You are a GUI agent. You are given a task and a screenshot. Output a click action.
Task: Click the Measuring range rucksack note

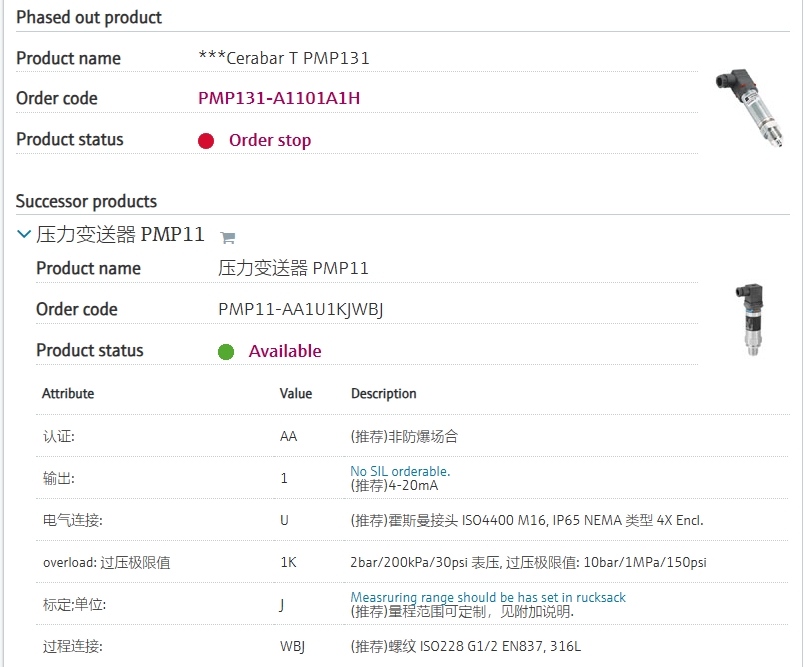click(488, 597)
